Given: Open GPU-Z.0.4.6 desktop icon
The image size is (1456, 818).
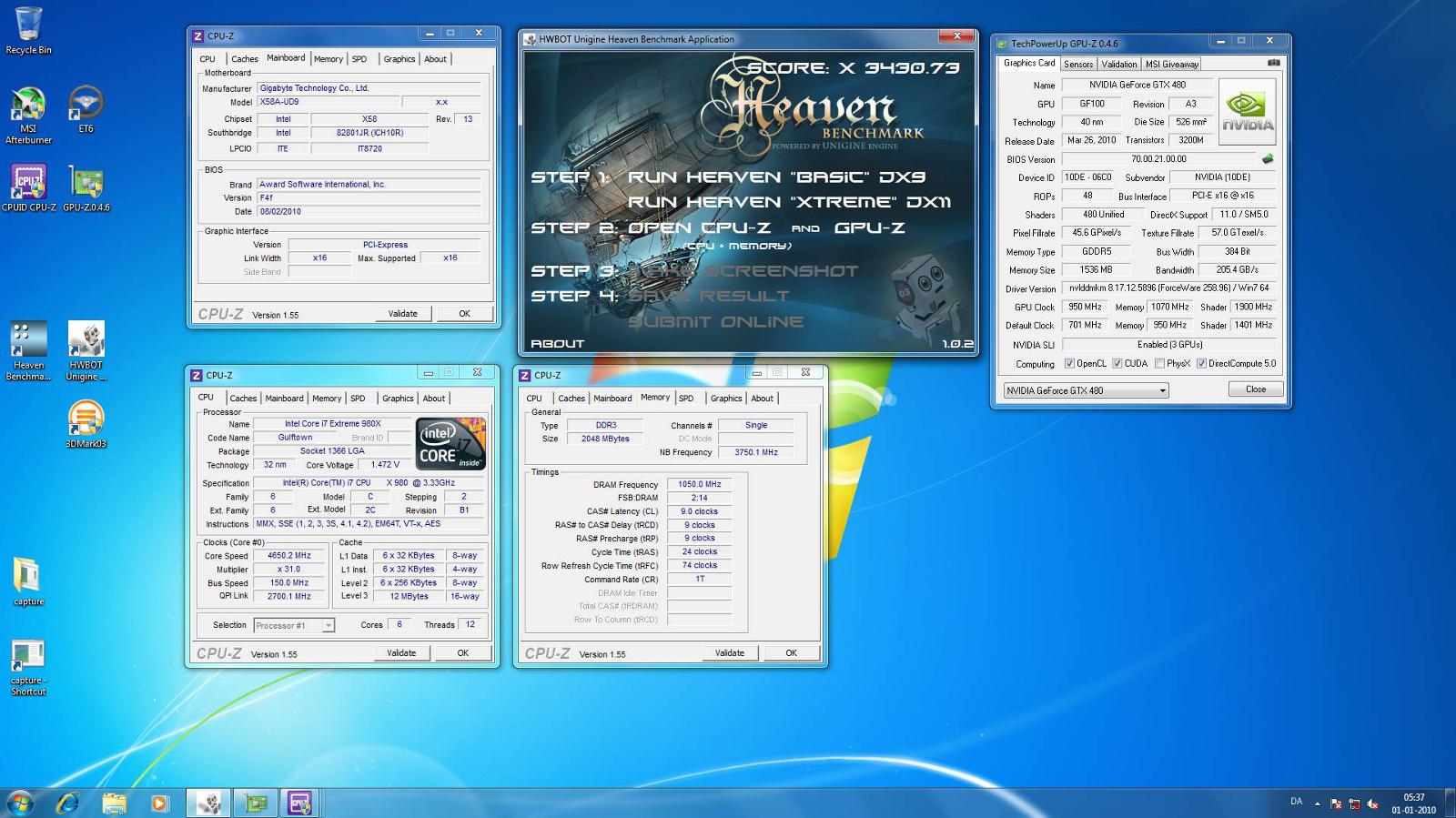Looking at the screenshot, I should point(86,188).
